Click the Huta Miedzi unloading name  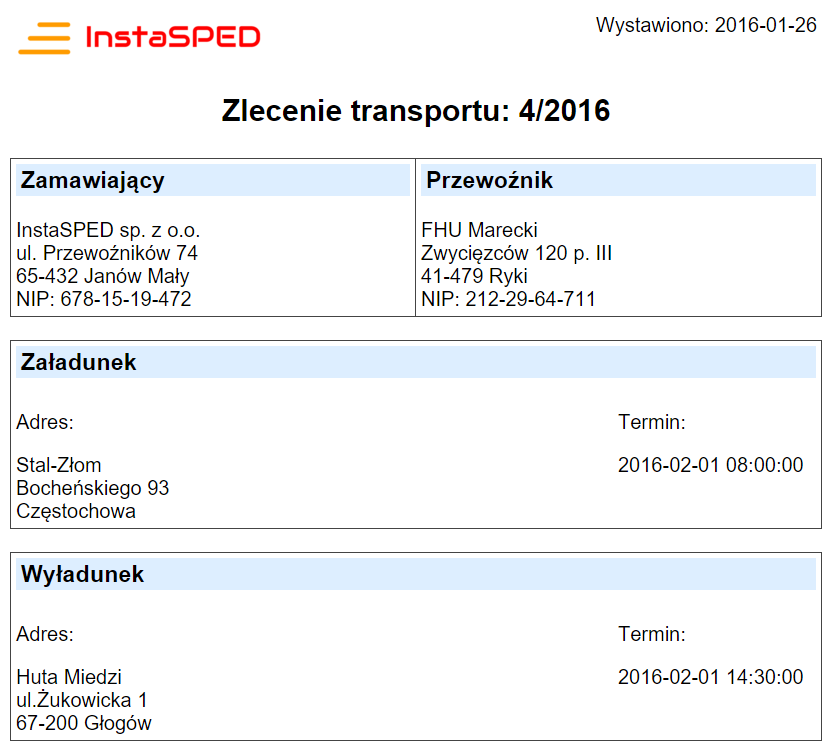tap(69, 677)
